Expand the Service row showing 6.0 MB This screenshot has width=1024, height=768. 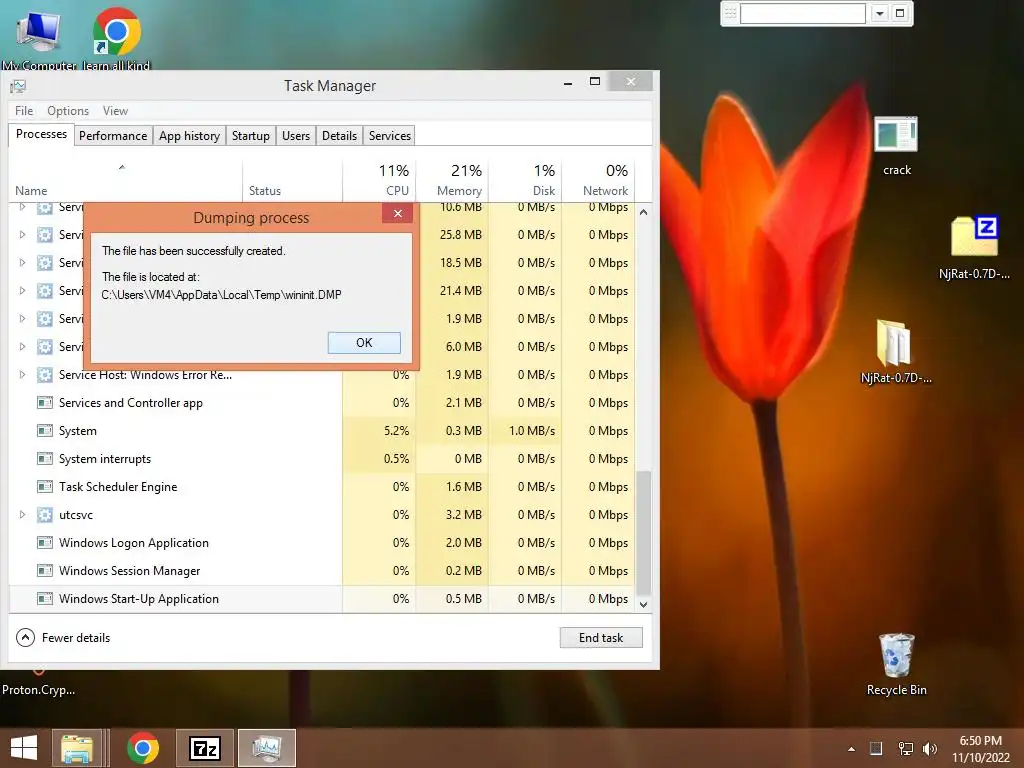pos(22,347)
